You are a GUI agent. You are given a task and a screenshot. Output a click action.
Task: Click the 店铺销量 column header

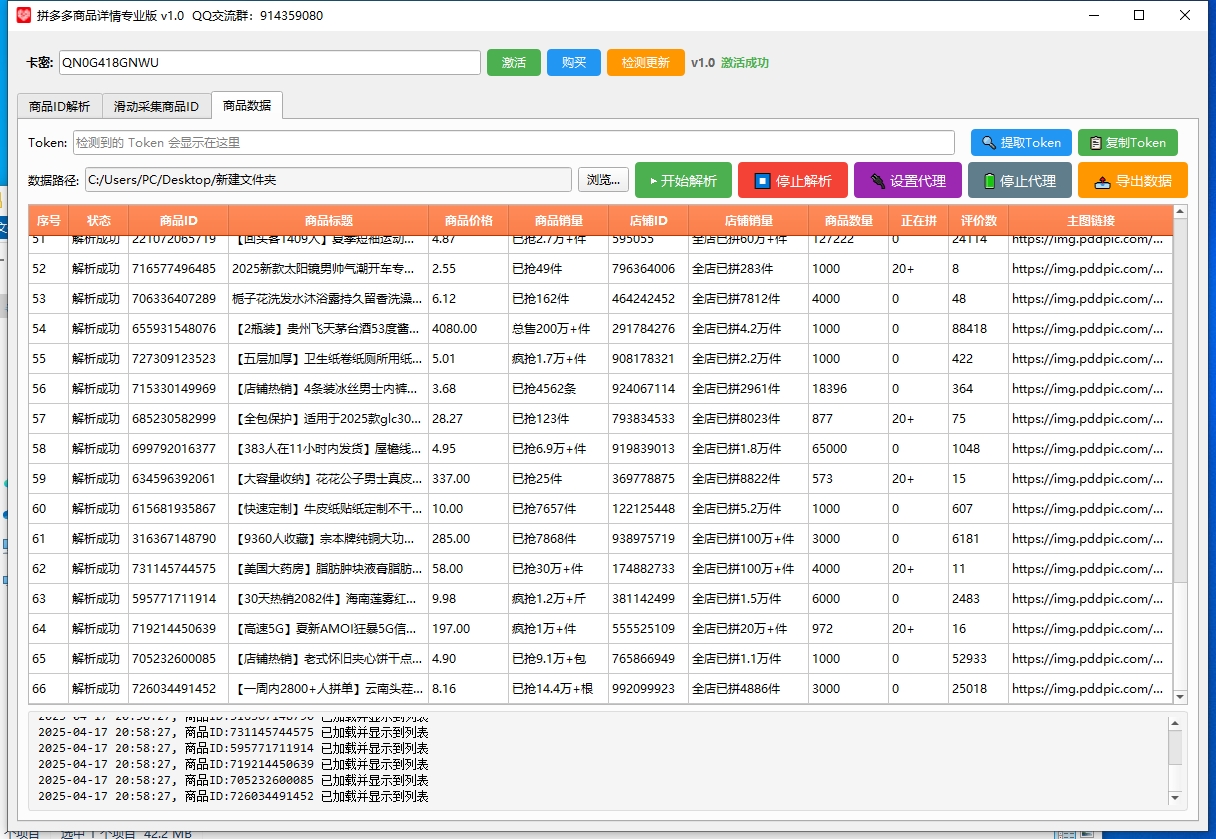[x=749, y=220]
